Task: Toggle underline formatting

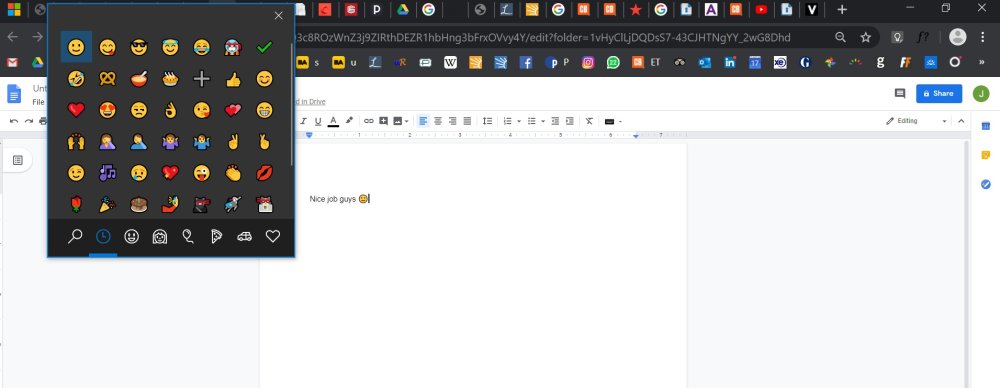Action: (318, 121)
